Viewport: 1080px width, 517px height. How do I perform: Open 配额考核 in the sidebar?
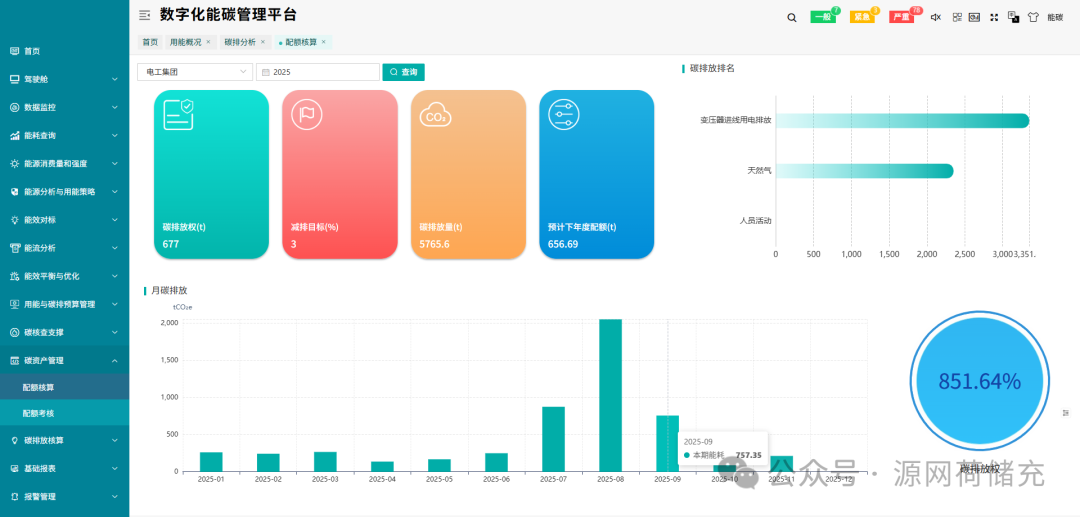click(x=39, y=412)
